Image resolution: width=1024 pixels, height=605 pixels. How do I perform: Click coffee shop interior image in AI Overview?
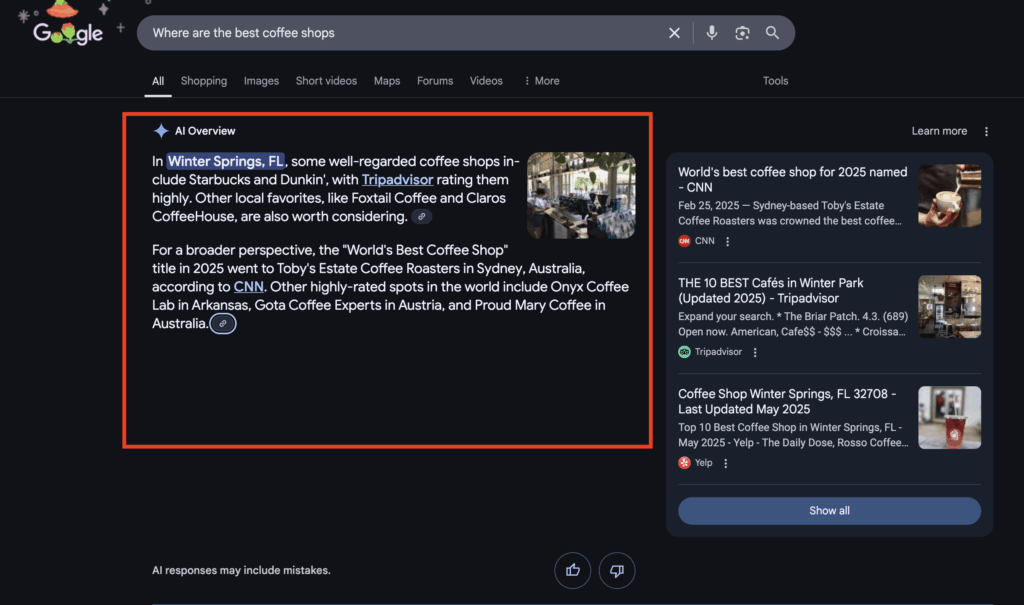tap(581, 195)
